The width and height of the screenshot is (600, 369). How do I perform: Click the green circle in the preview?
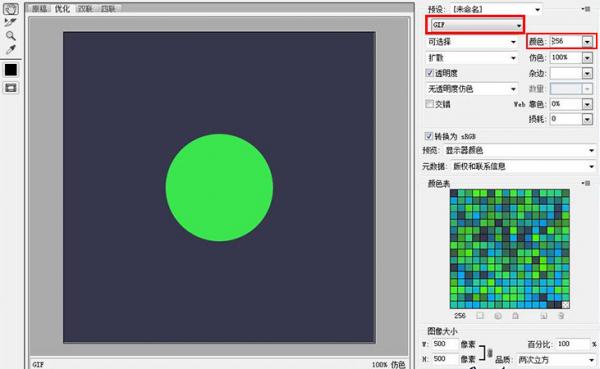pos(219,188)
